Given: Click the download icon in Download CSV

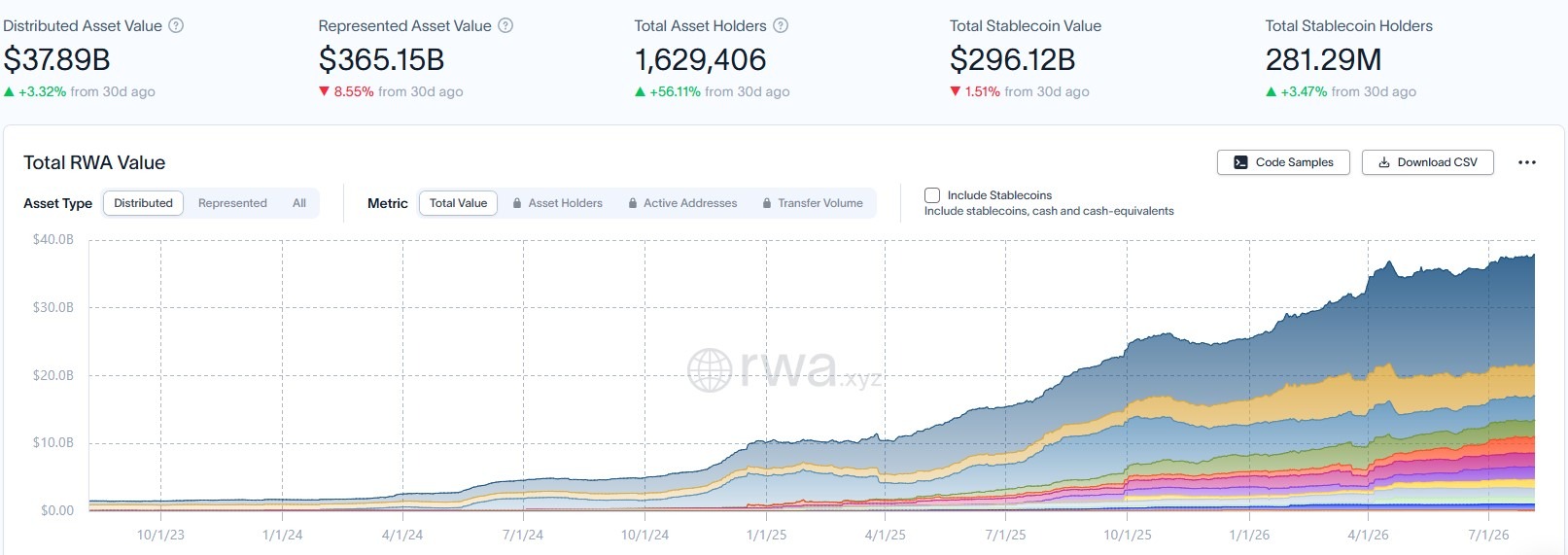Looking at the screenshot, I should tap(1384, 162).
